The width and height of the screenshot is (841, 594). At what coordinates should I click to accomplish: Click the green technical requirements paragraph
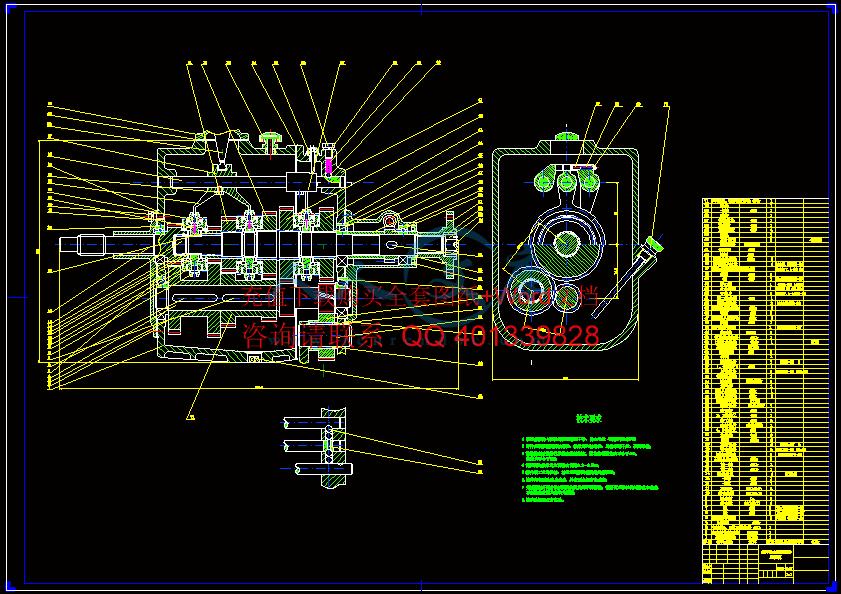click(x=590, y=470)
